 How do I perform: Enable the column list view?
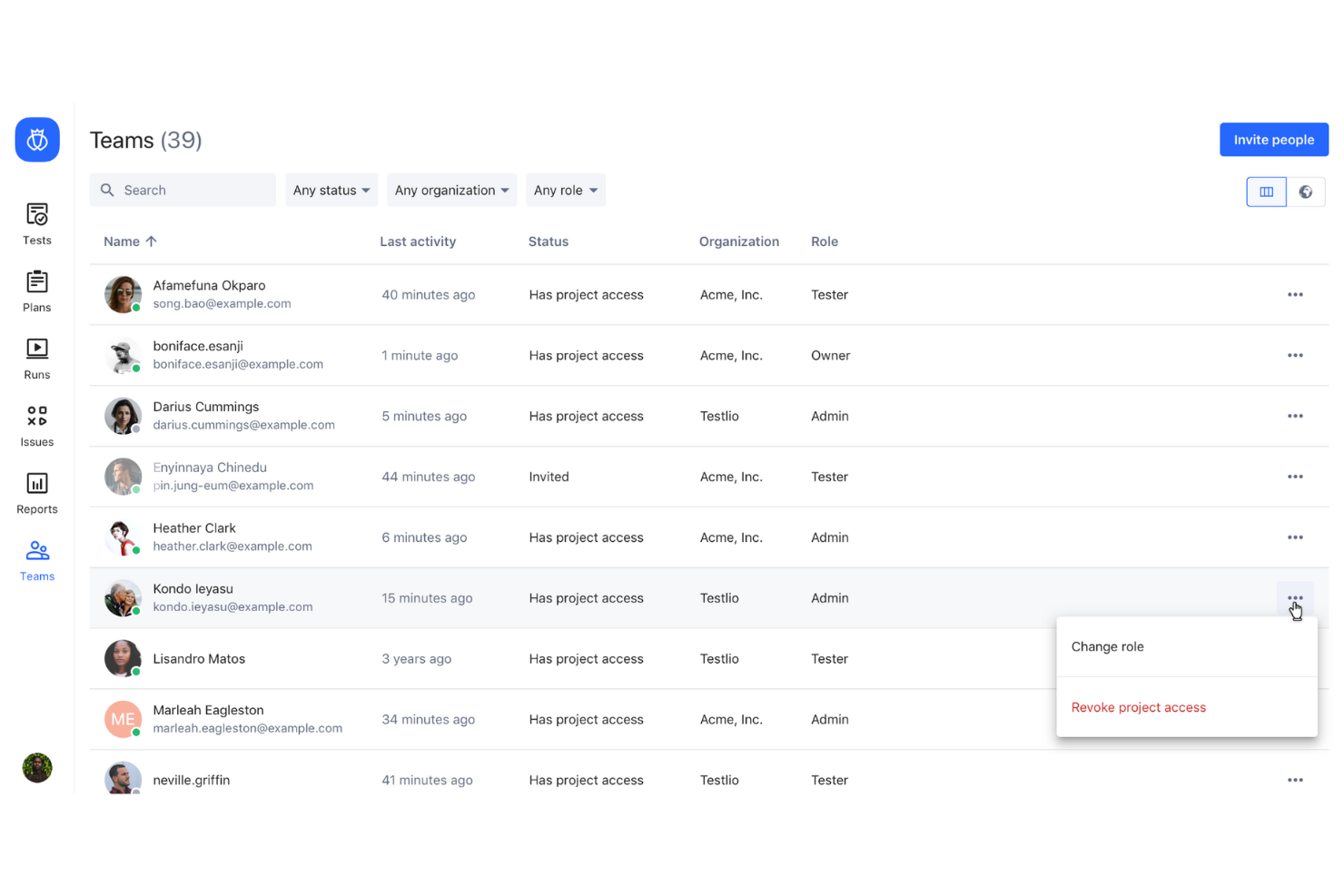(x=1266, y=192)
